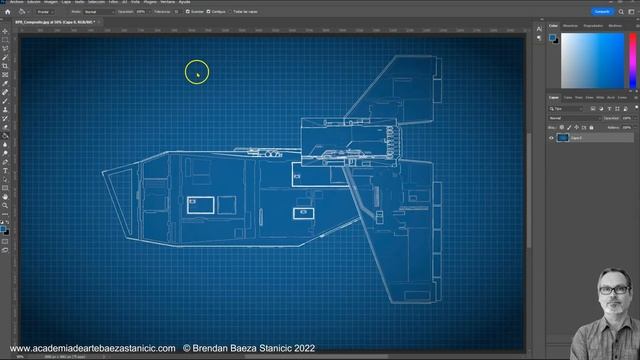640x360 pixels.
Task: Select the Healing Brush tool
Action: click(5, 92)
